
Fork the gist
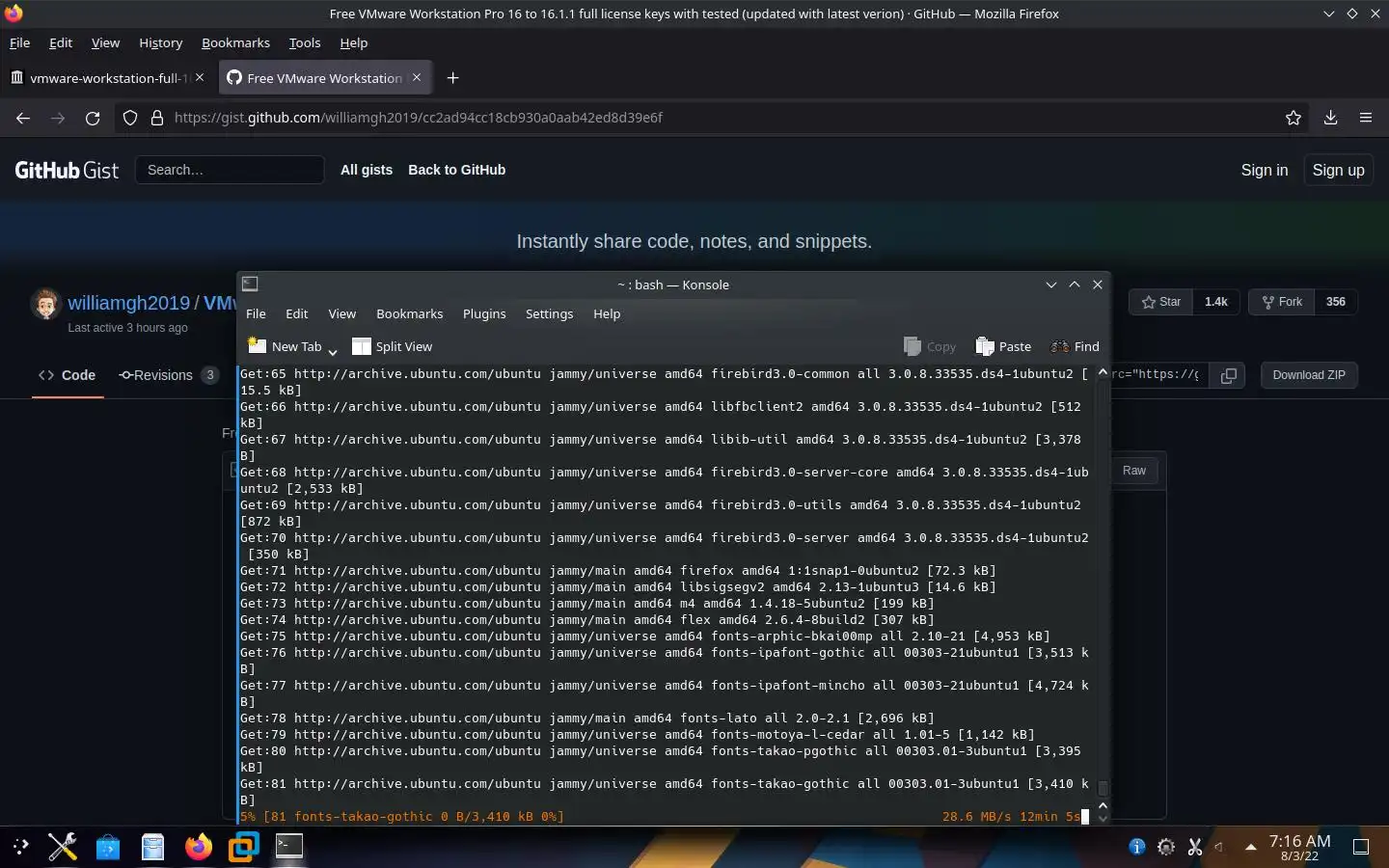[1282, 302]
